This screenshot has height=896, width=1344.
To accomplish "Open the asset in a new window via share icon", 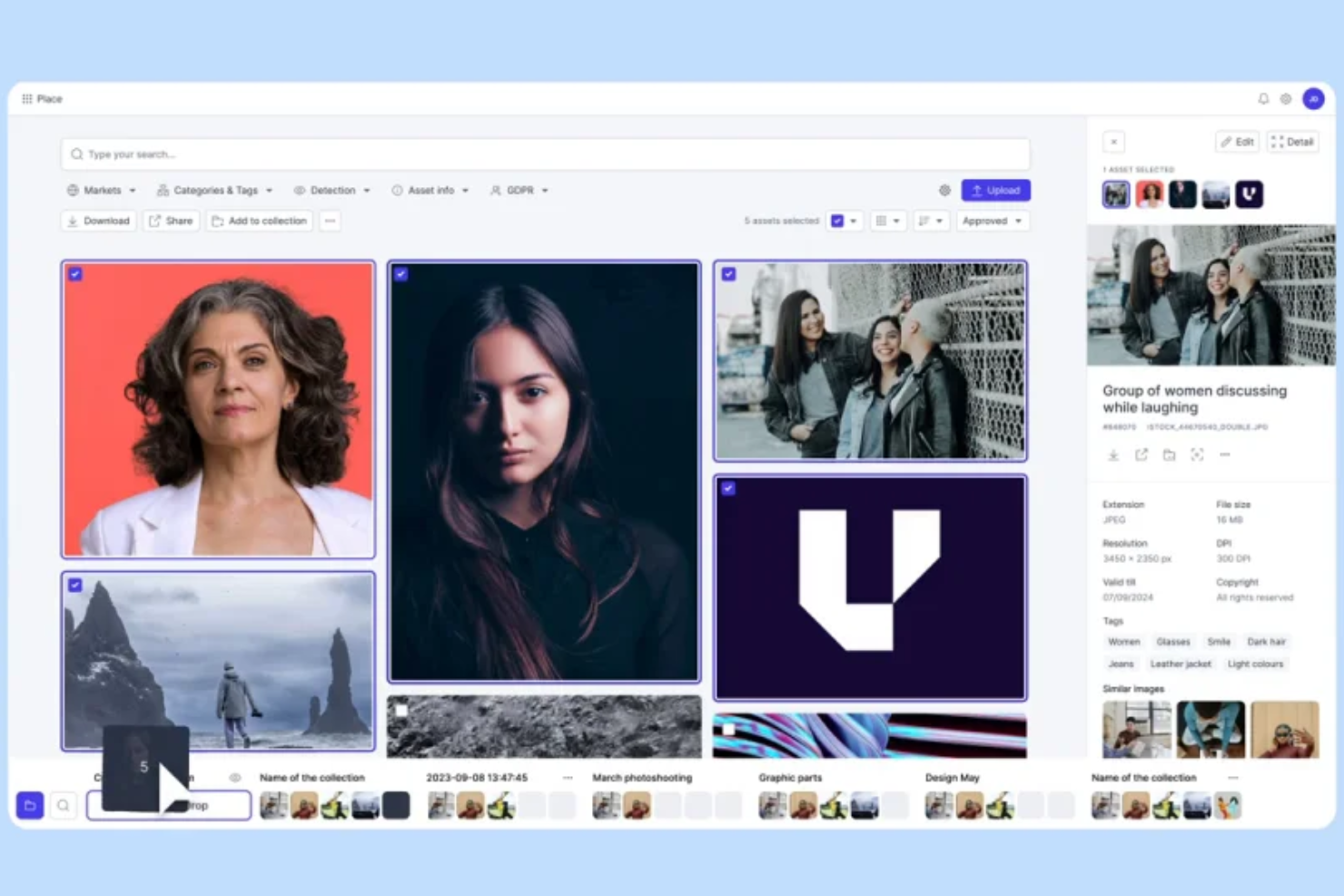I will tap(1141, 455).
